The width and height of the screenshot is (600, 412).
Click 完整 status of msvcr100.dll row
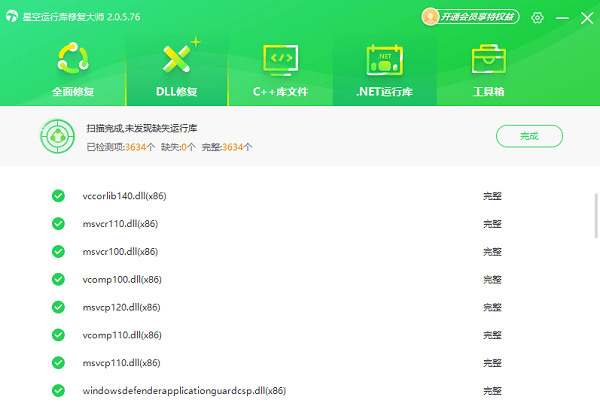click(492, 252)
